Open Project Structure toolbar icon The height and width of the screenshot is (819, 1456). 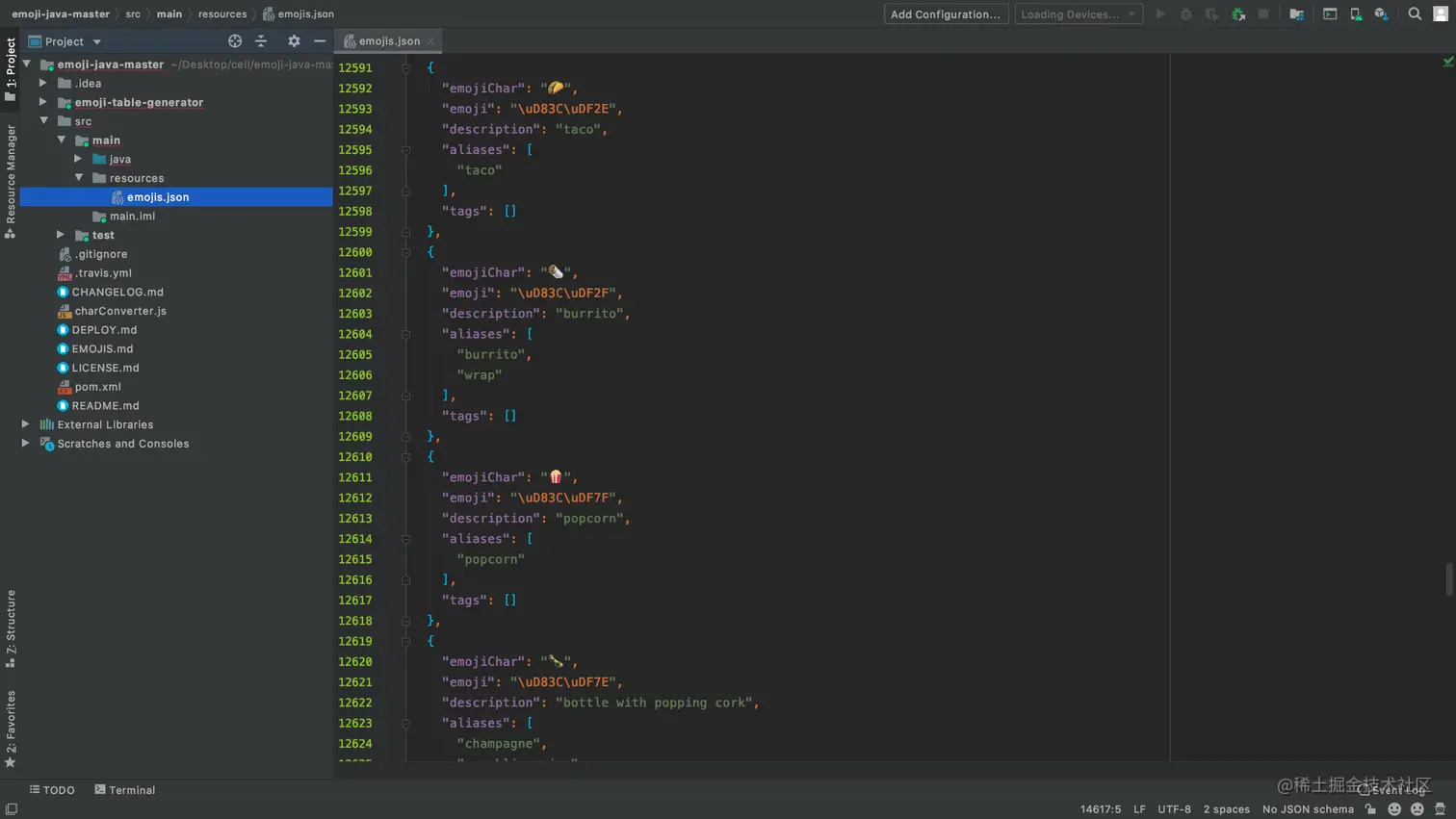coord(1296,14)
